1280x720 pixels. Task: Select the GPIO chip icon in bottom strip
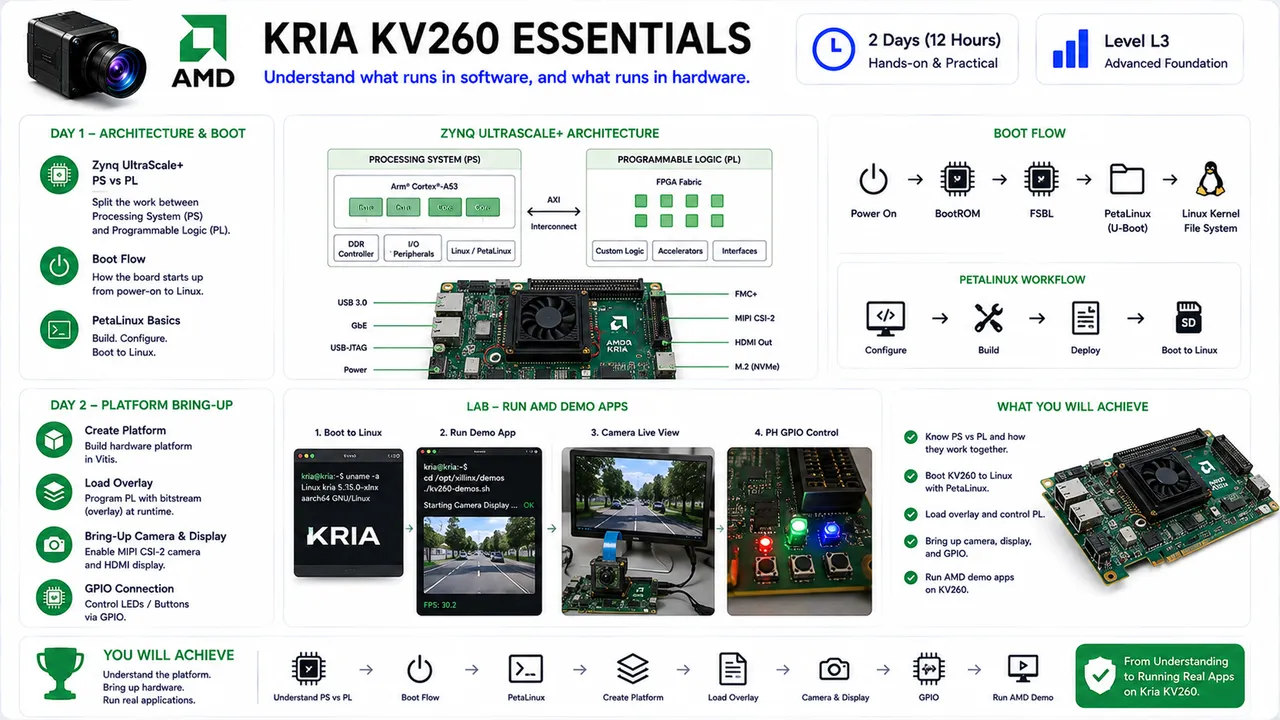tap(929, 669)
